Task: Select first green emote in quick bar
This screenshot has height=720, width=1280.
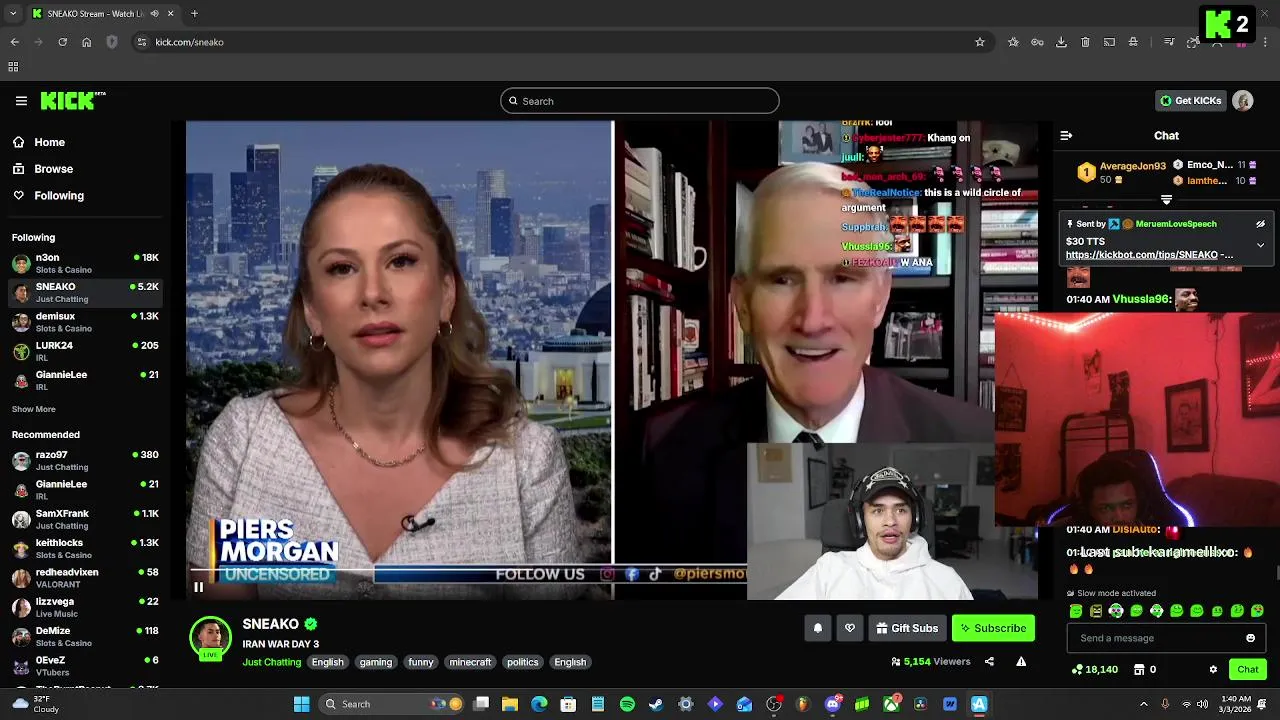Action: click(x=1076, y=611)
